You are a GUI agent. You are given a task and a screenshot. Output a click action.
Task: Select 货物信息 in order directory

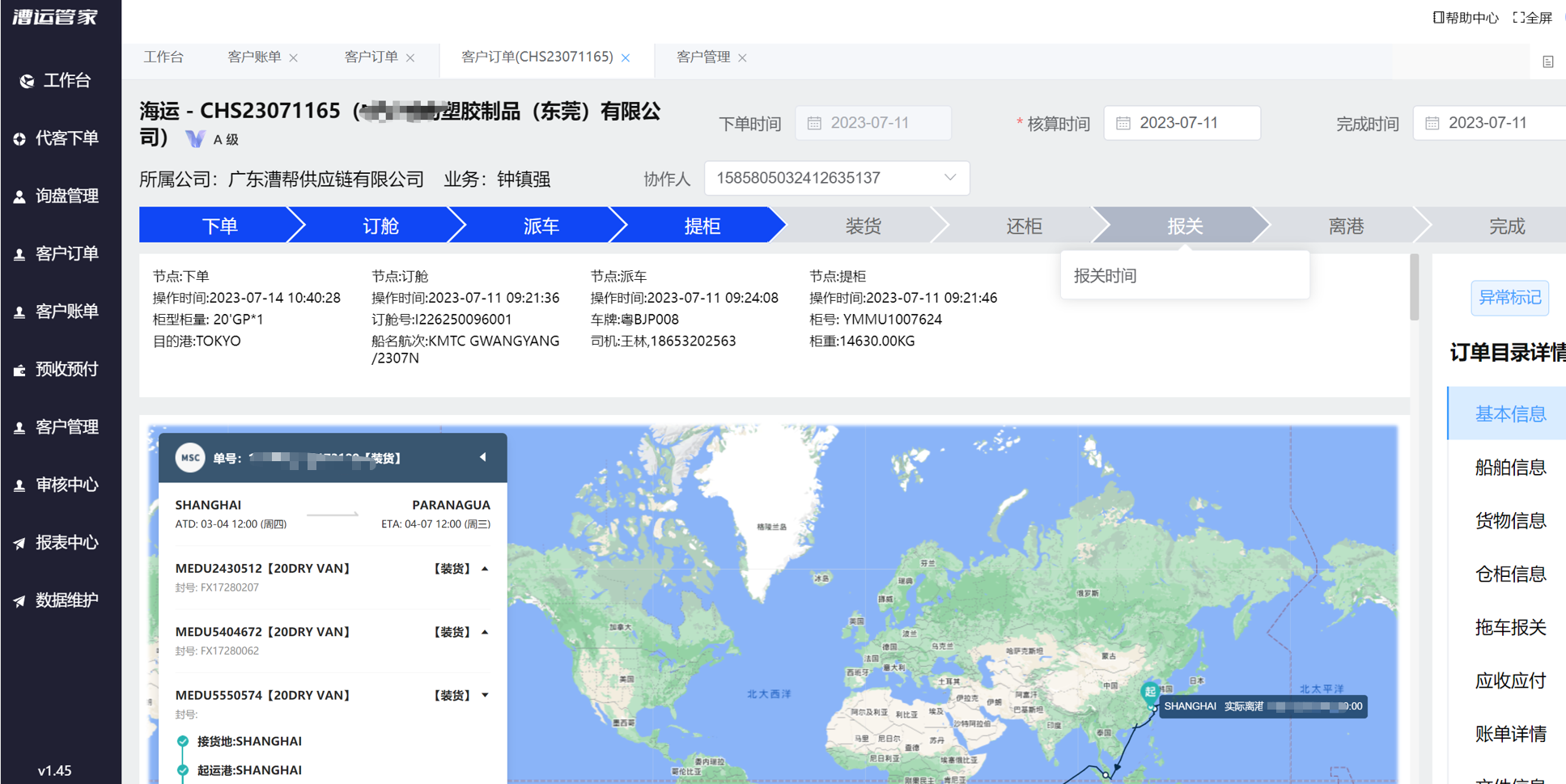pyautogui.click(x=1509, y=521)
